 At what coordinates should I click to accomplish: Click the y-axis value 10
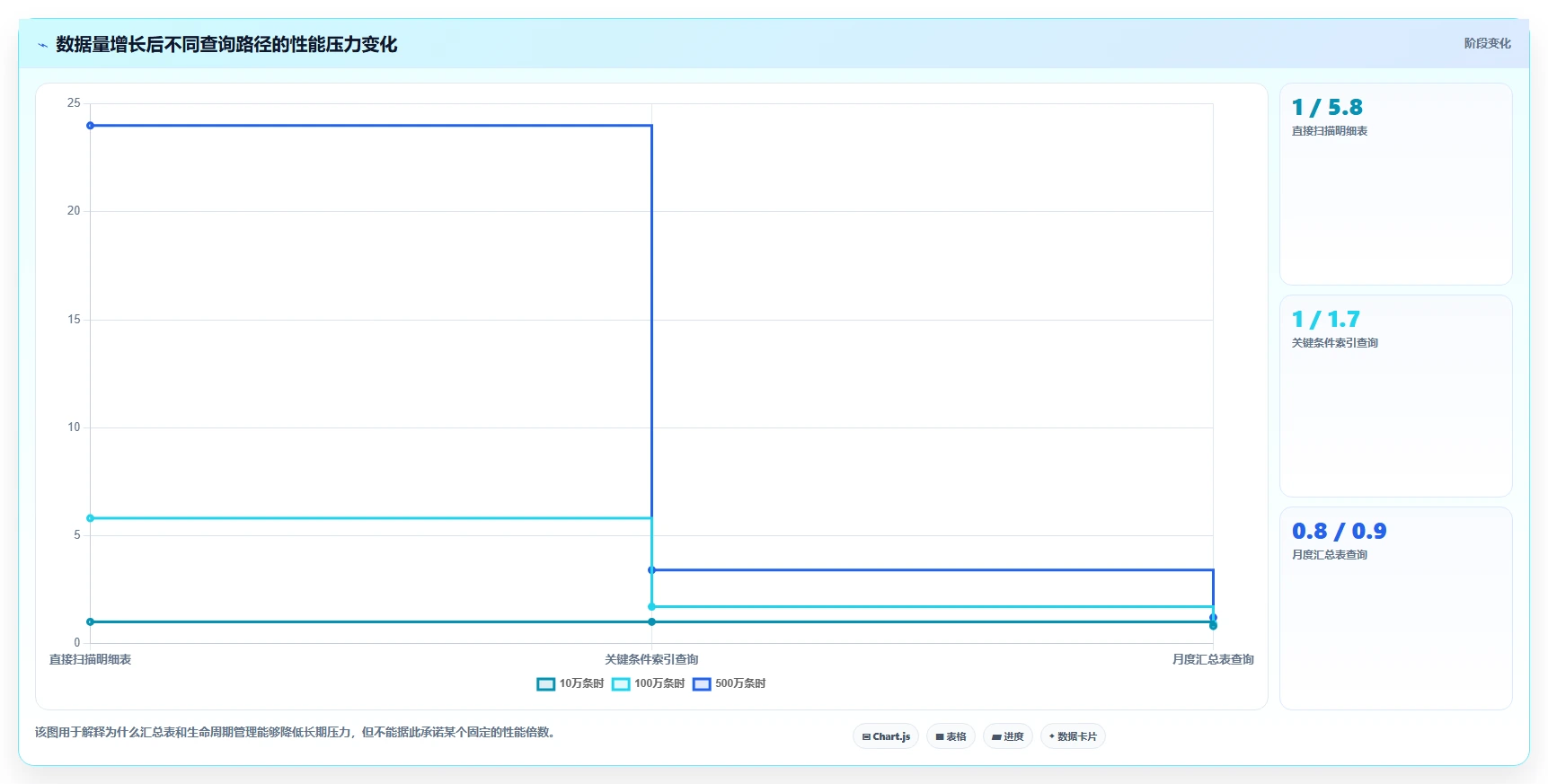pos(74,427)
